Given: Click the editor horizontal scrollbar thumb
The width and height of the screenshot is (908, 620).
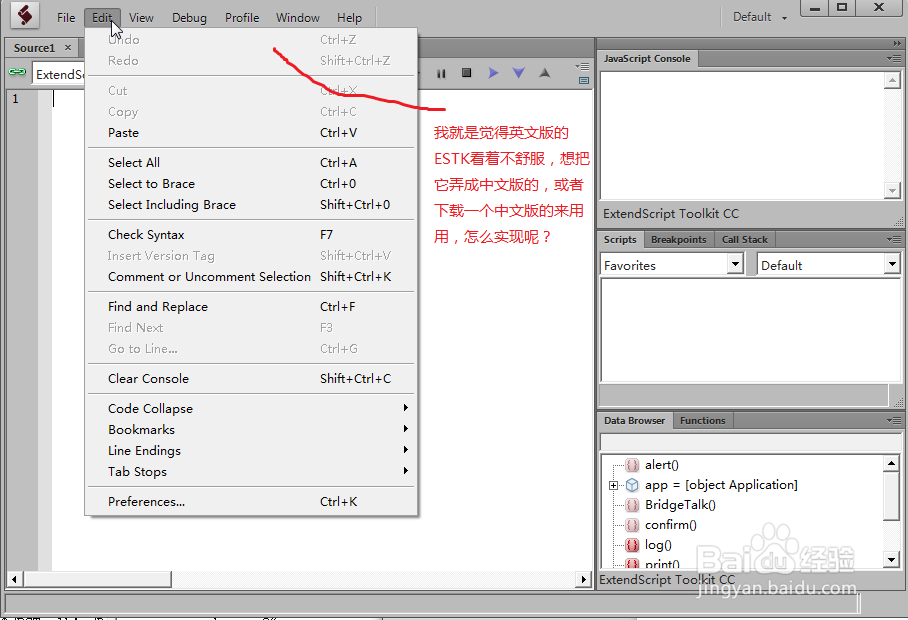Looking at the screenshot, I should pyautogui.click(x=97, y=579).
